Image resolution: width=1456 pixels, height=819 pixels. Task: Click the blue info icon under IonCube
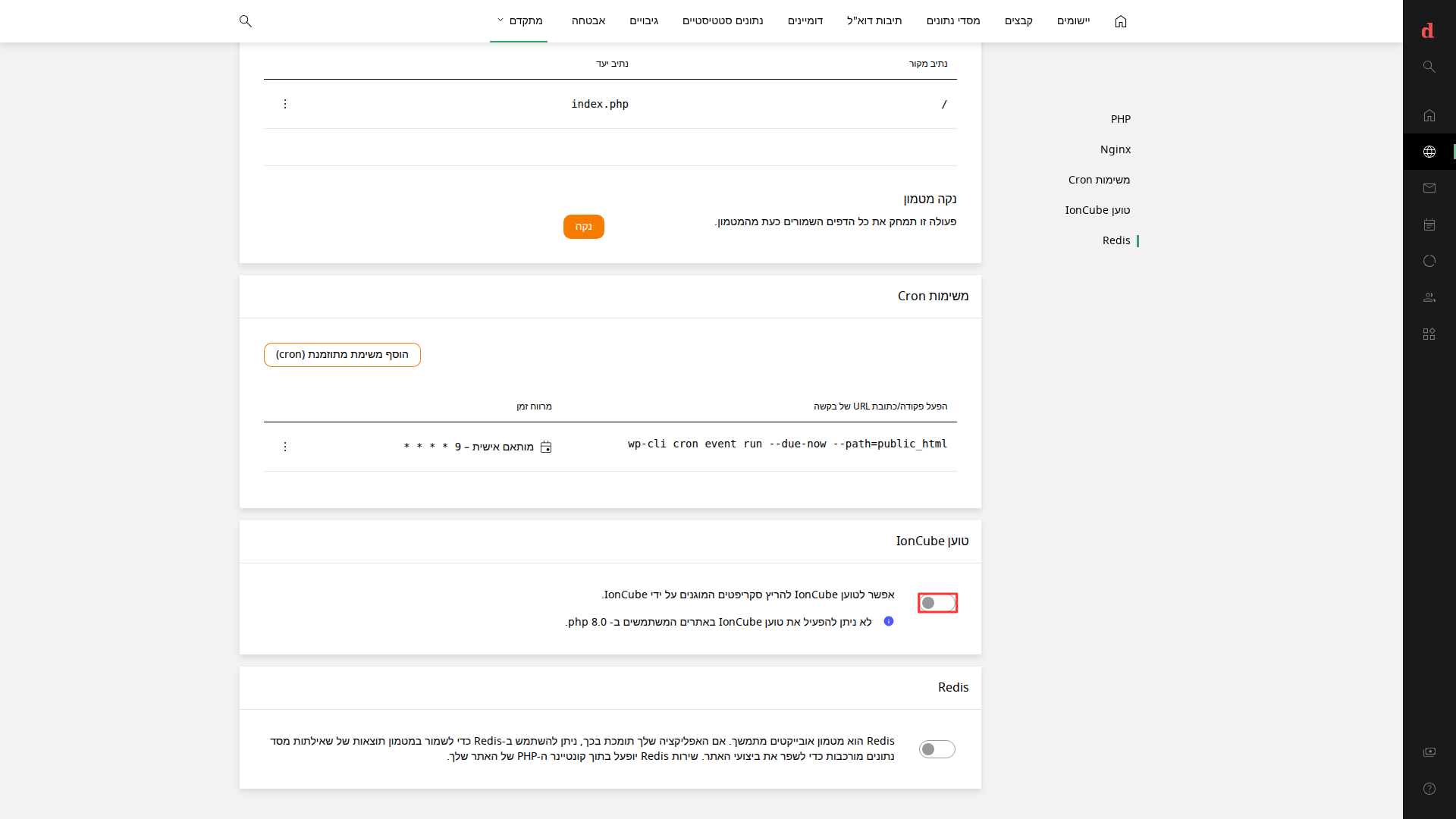point(889,621)
